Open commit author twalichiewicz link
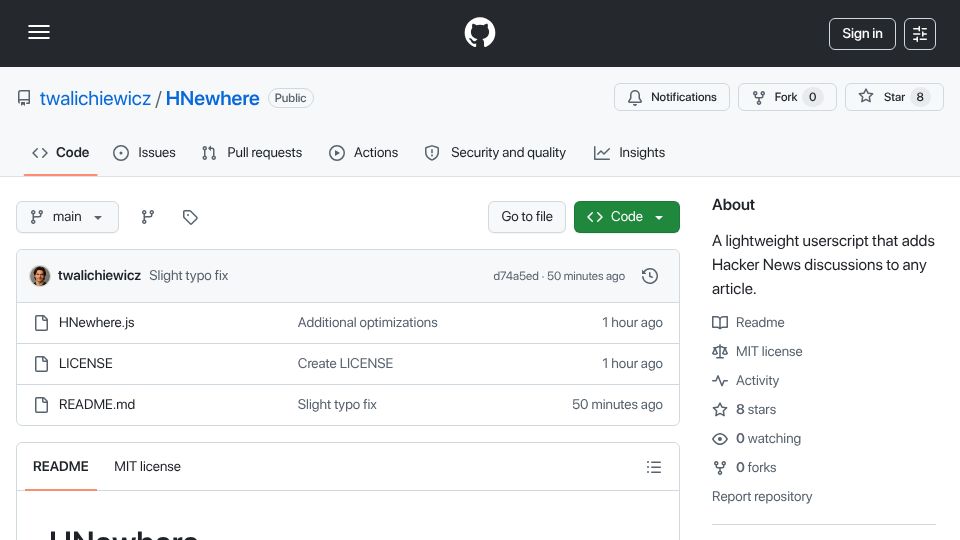Viewport: 960px width, 540px height. (99, 276)
